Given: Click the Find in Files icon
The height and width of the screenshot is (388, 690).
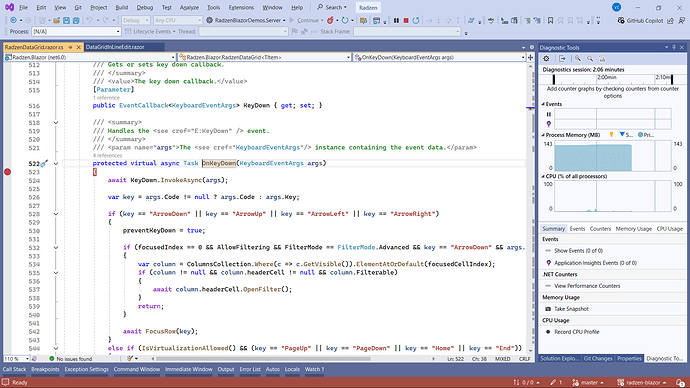Looking at the screenshot, I should click(x=363, y=20).
